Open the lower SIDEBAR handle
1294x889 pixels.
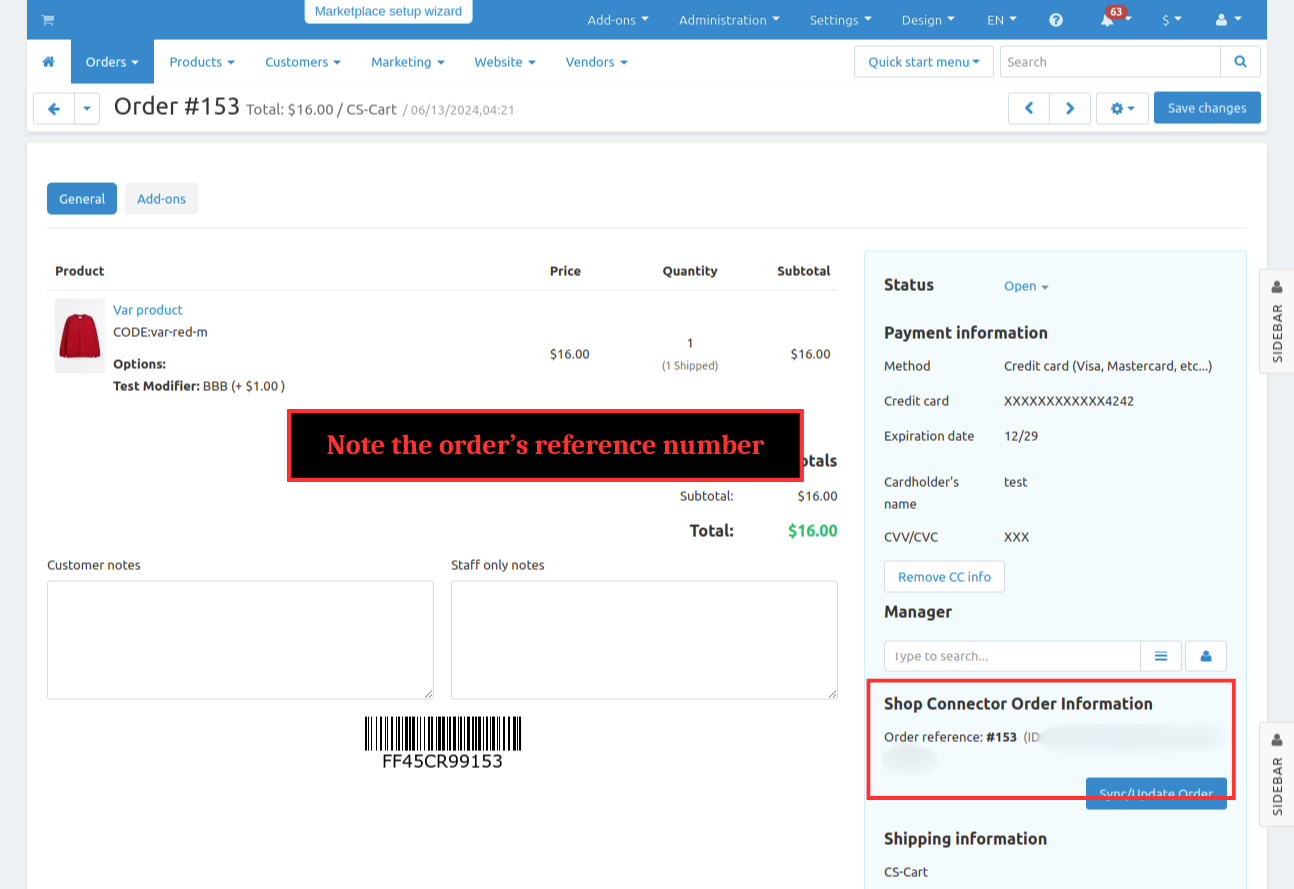coord(1276,773)
